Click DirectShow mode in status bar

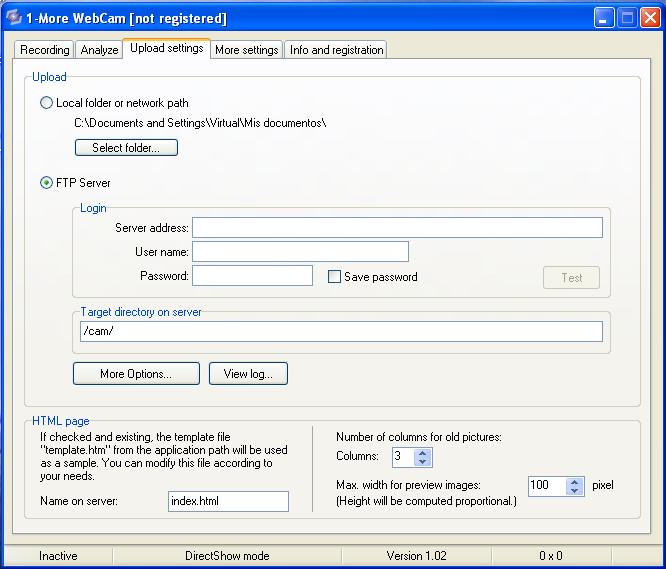click(227, 556)
